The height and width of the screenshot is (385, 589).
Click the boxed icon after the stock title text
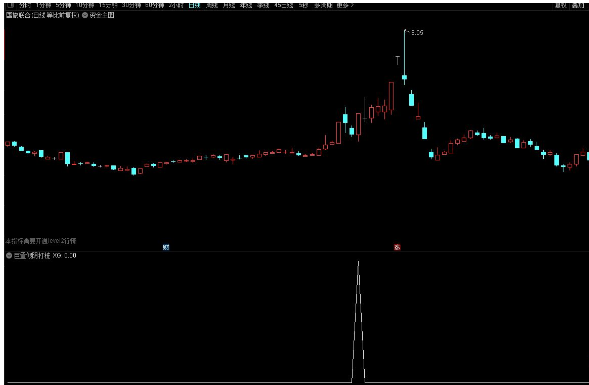tap(111, 15)
